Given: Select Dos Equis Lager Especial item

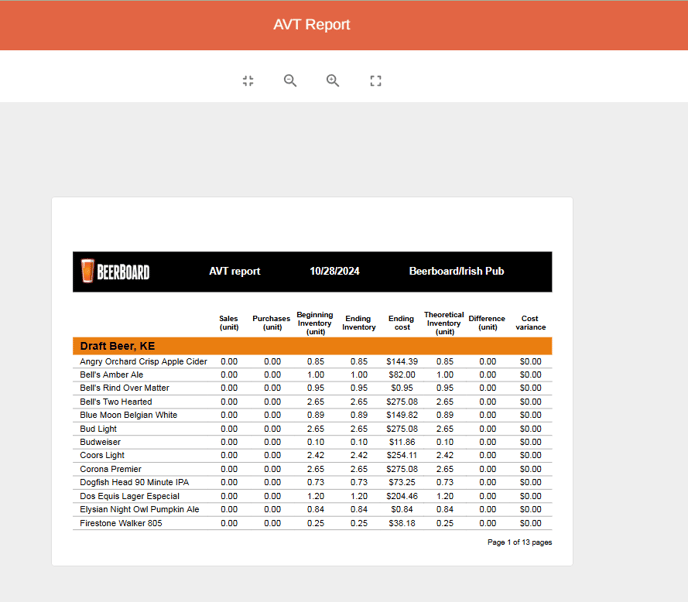Looking at the screenshot, I should pyautogui.click(x=129, y=496).
